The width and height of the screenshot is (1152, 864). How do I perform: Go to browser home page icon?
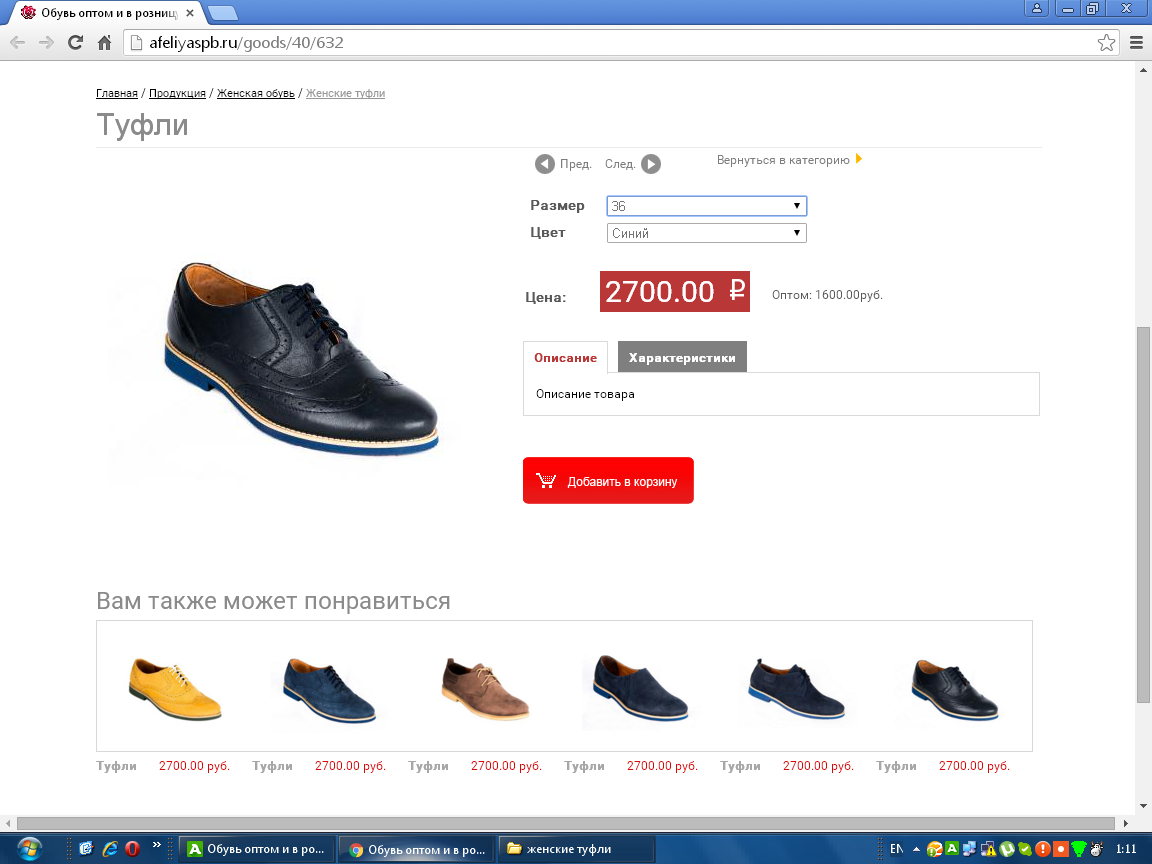(104, 42)
